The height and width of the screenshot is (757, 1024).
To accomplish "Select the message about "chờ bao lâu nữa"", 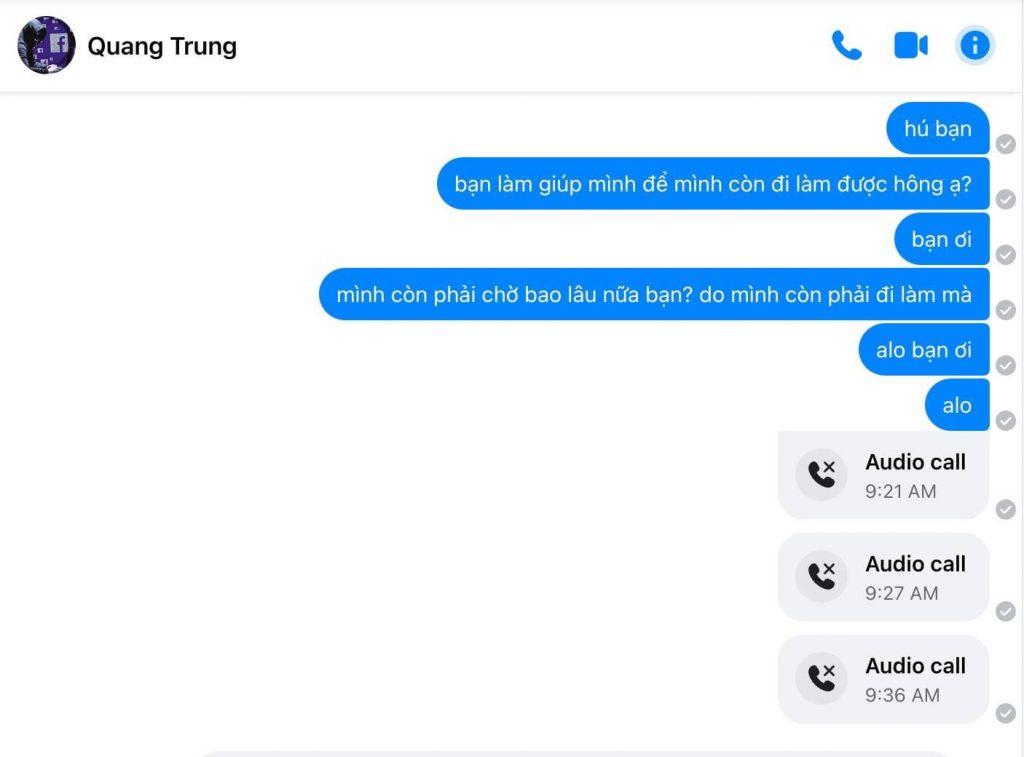I will pyautogui.click(x=654, y=294).
